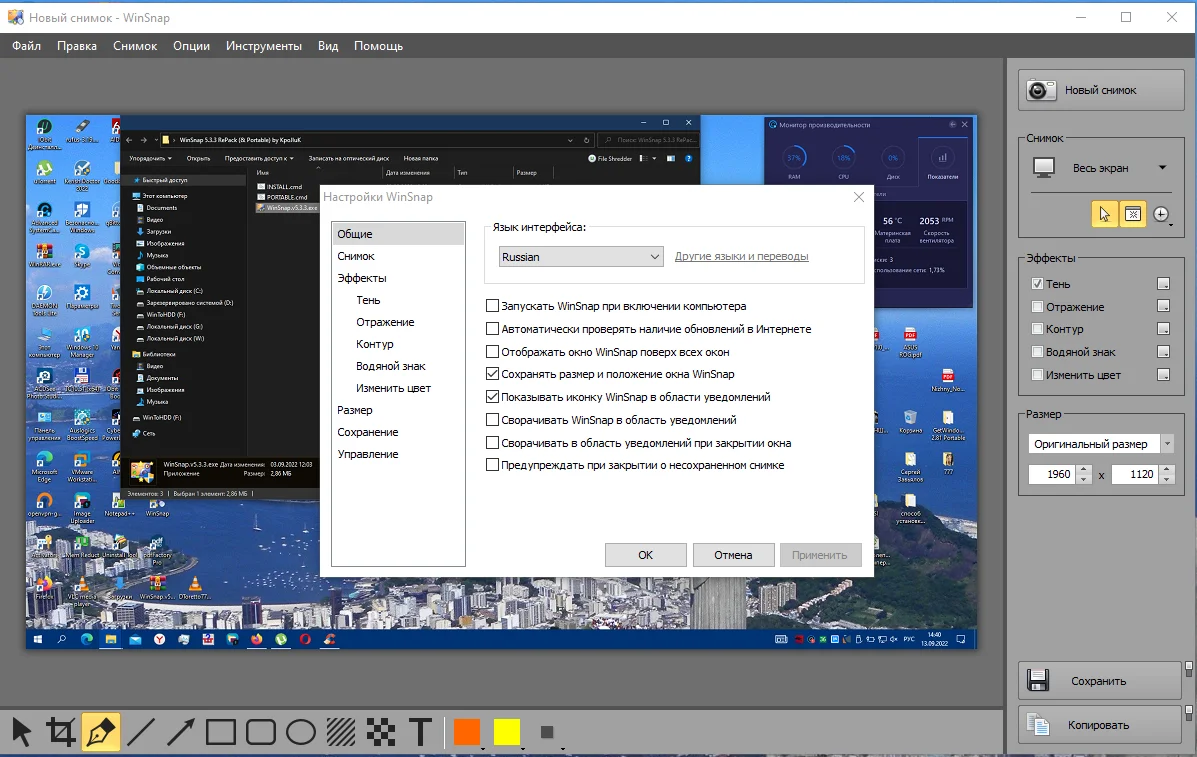Image resolution: width=1197 pixels, height=757 pixels.
Task: Open settings button beside Изменить цвет effect
Action: click(x=1163, y=375)
